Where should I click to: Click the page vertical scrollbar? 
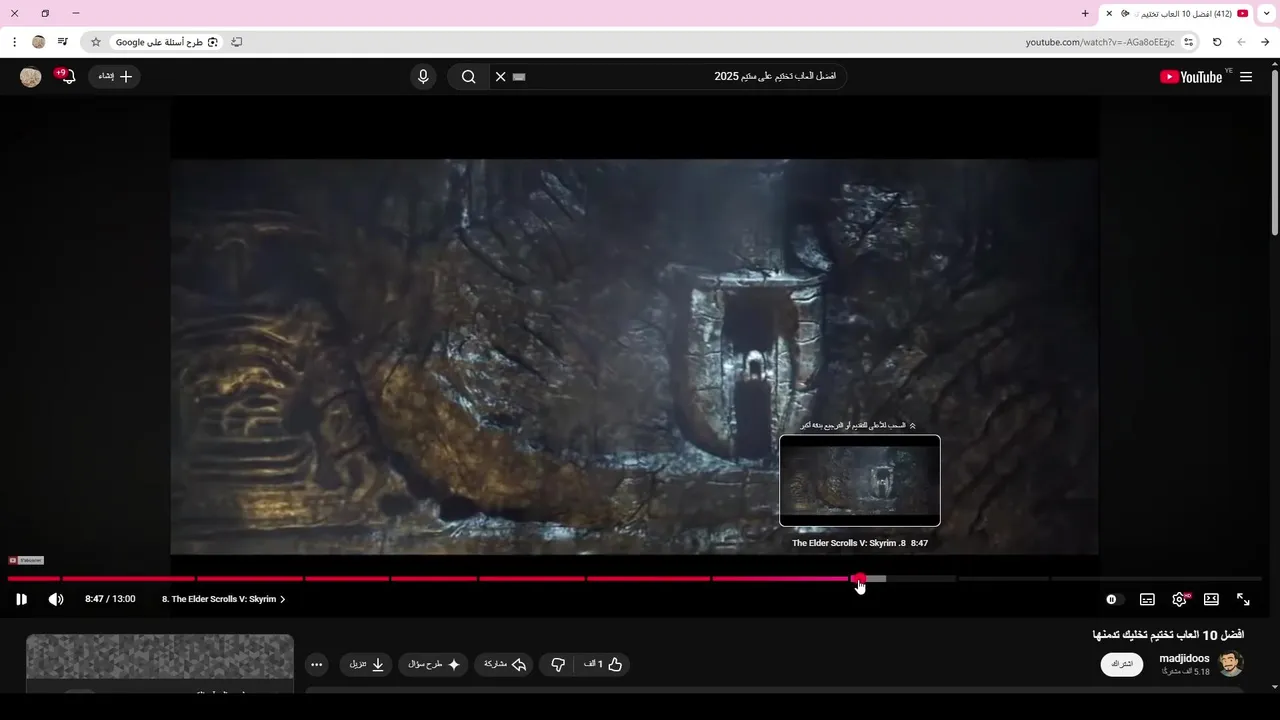(x=1275, y=152)
